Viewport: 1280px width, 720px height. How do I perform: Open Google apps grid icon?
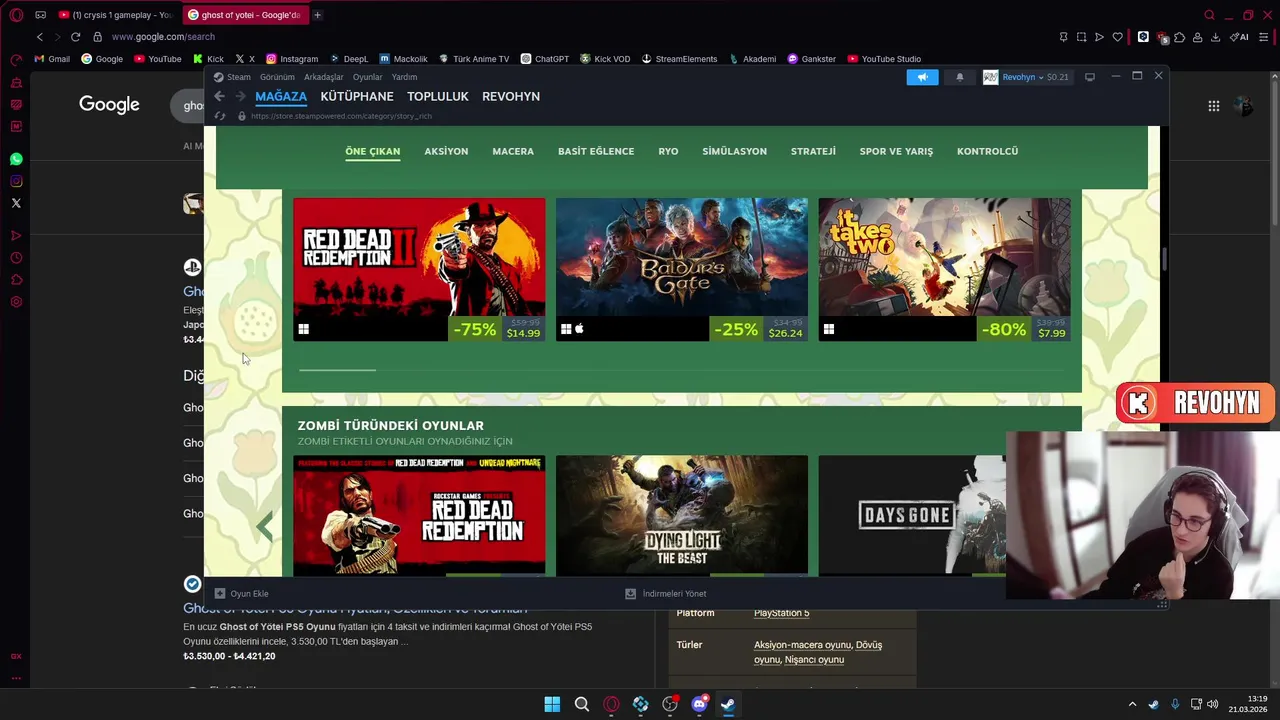1213,105
